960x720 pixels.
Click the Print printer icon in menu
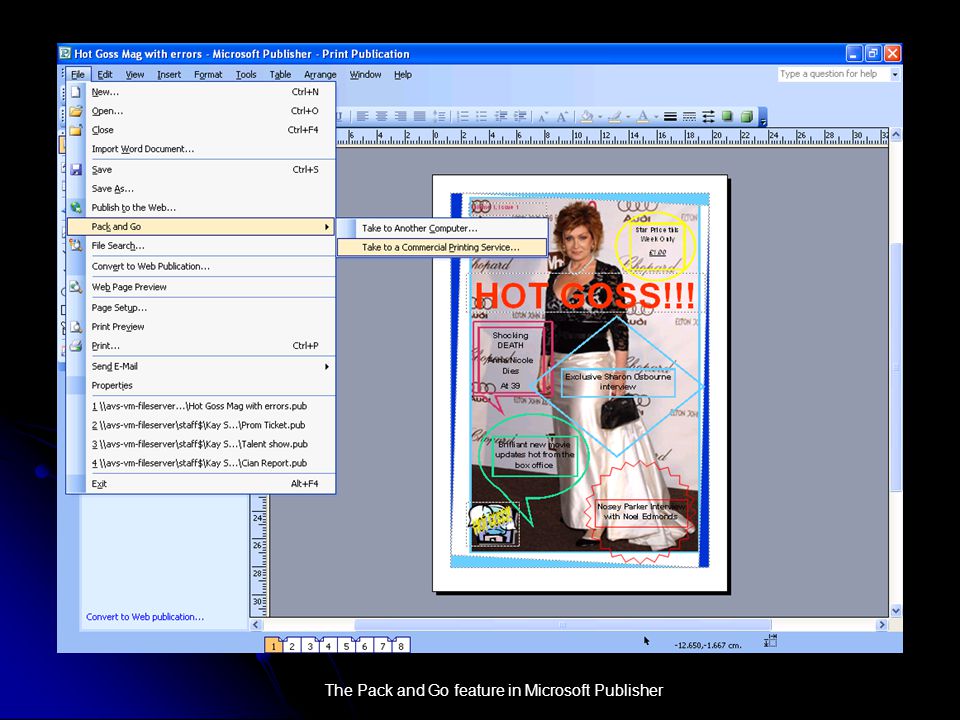point(75,345)
